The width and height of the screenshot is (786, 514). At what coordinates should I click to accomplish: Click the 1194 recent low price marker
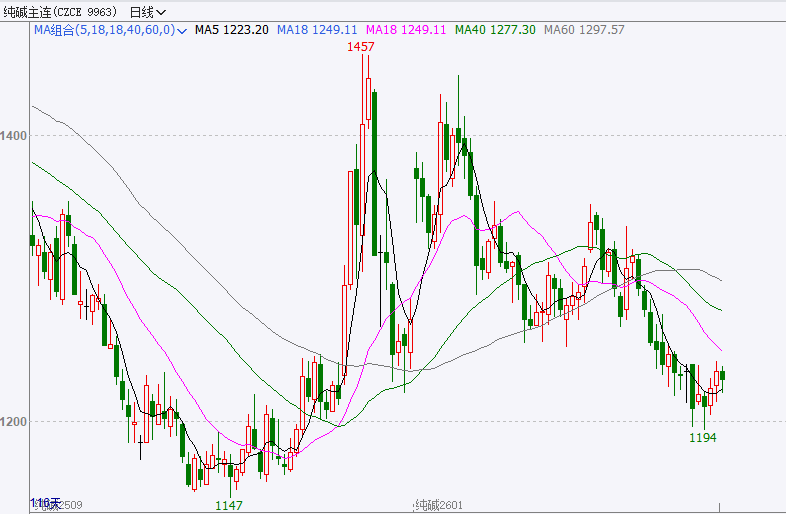pyautogui.click(x=704, y=438)
